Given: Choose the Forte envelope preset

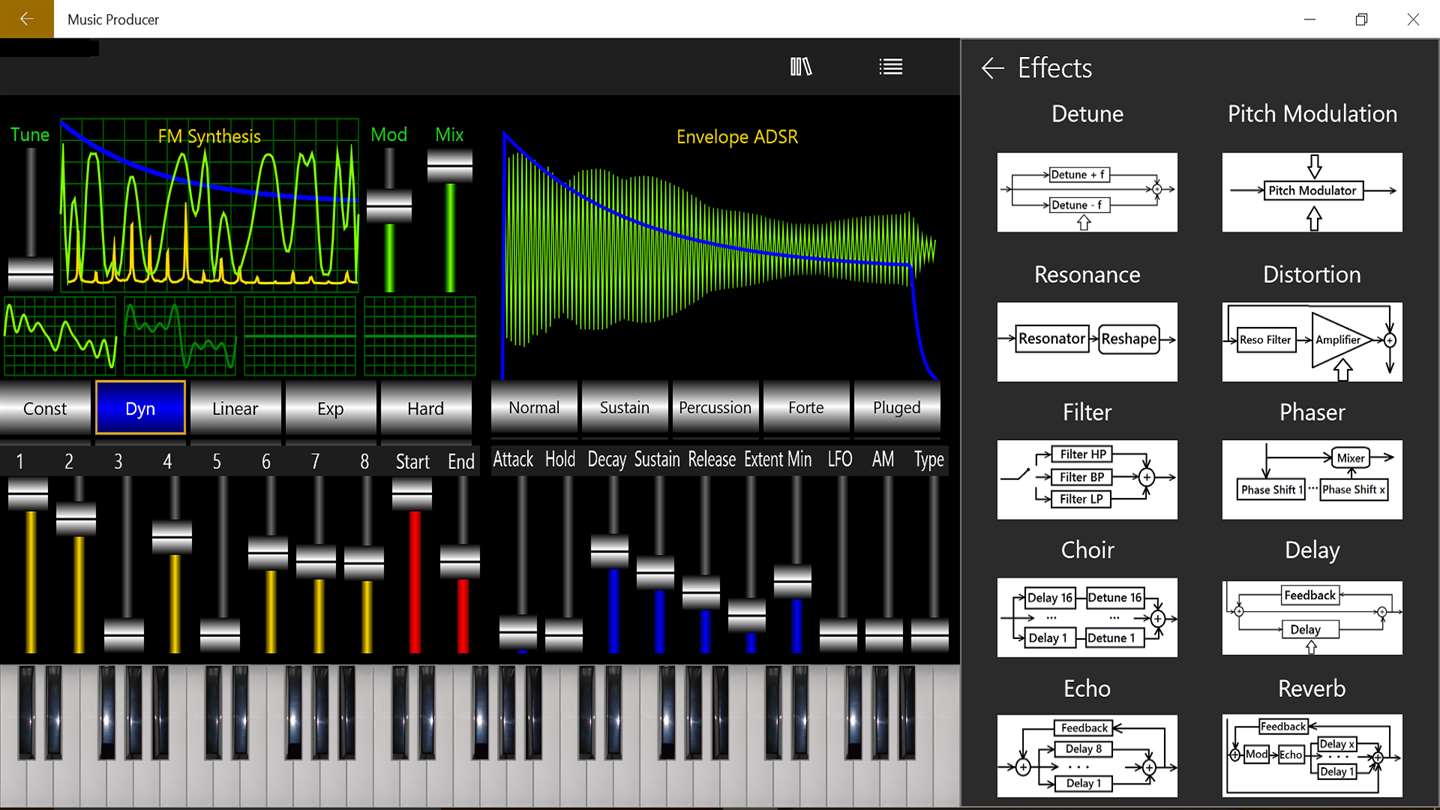Looking at the screenshot, I should pos(806,407).
